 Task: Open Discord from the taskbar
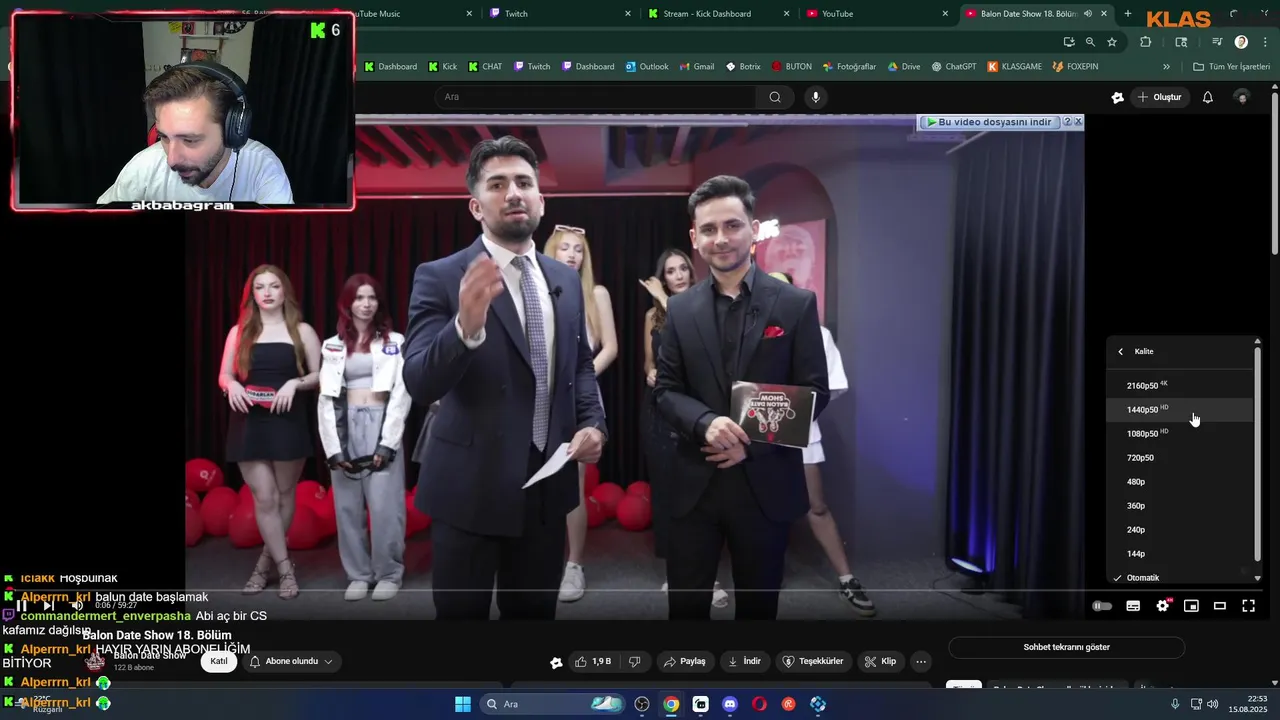(x=730, y=704)
